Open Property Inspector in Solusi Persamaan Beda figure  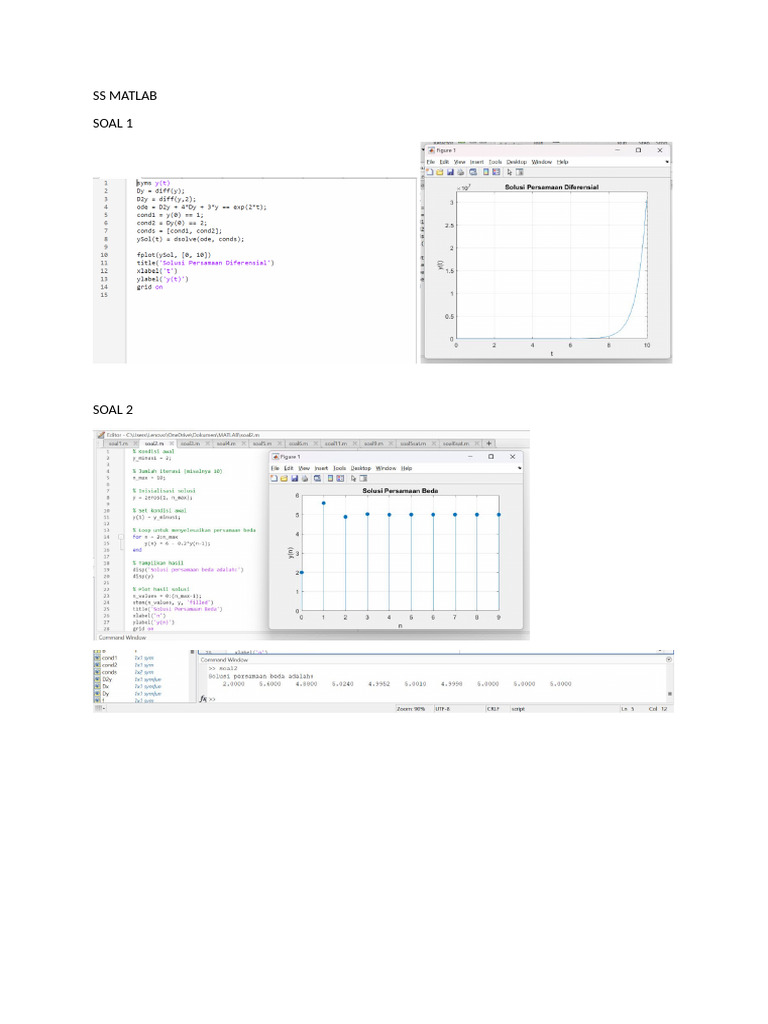pos(363,478)
